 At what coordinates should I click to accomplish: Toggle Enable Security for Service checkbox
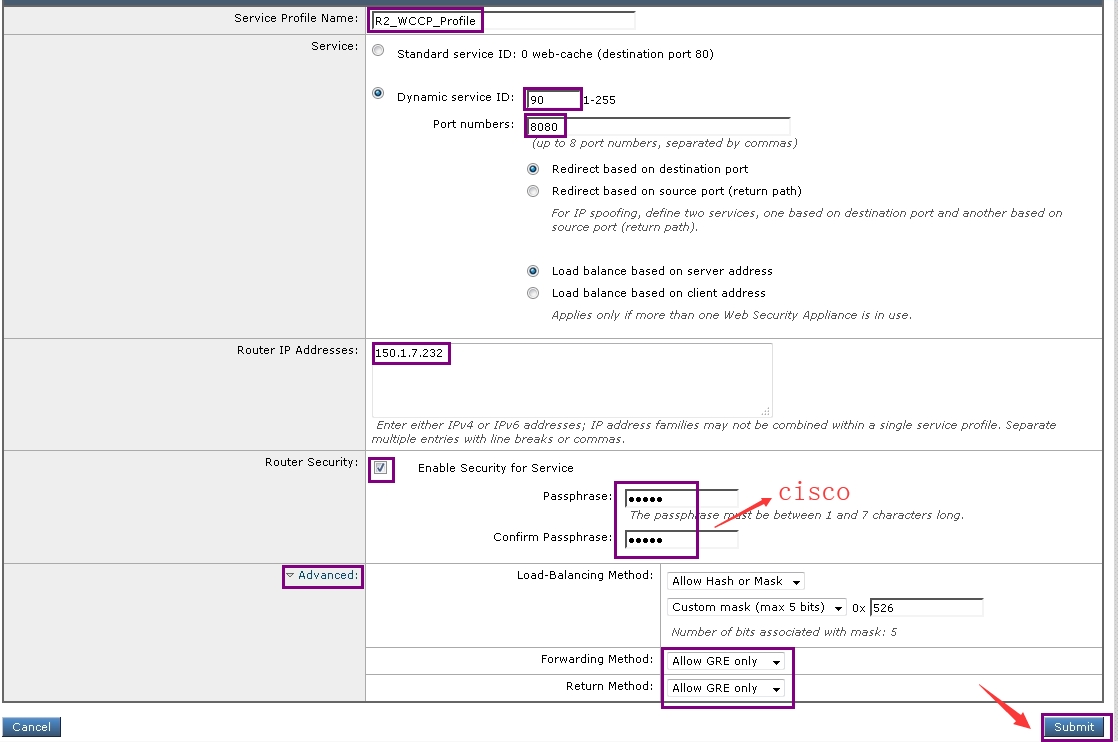pos(381,468)
